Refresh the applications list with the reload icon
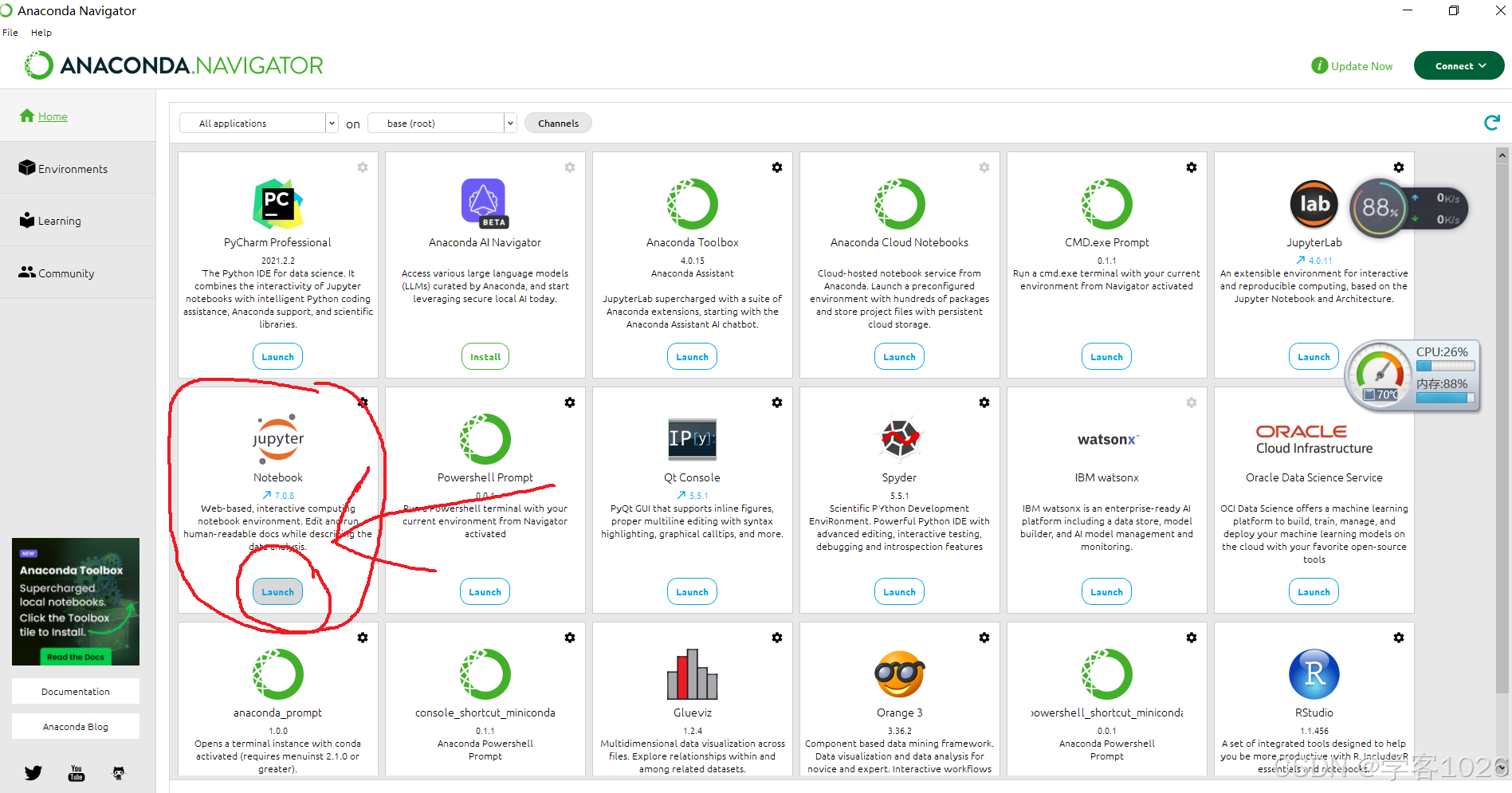The image size is (1512, 793). (x=1492, y=123)
